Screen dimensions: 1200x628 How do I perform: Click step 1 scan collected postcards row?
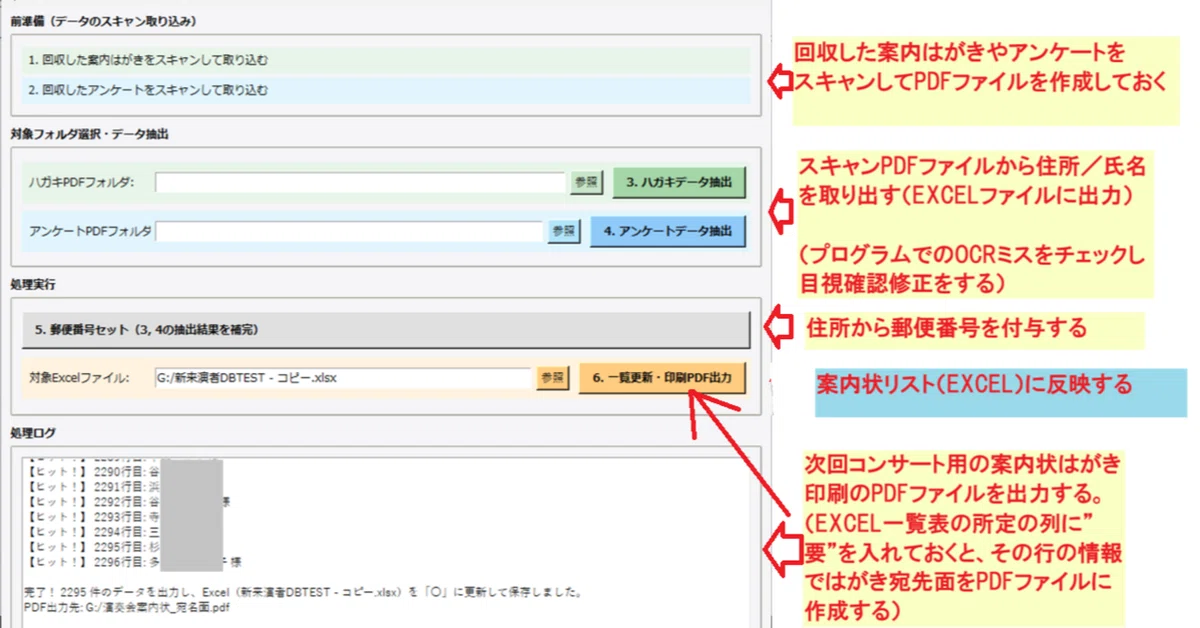[386, 60]
